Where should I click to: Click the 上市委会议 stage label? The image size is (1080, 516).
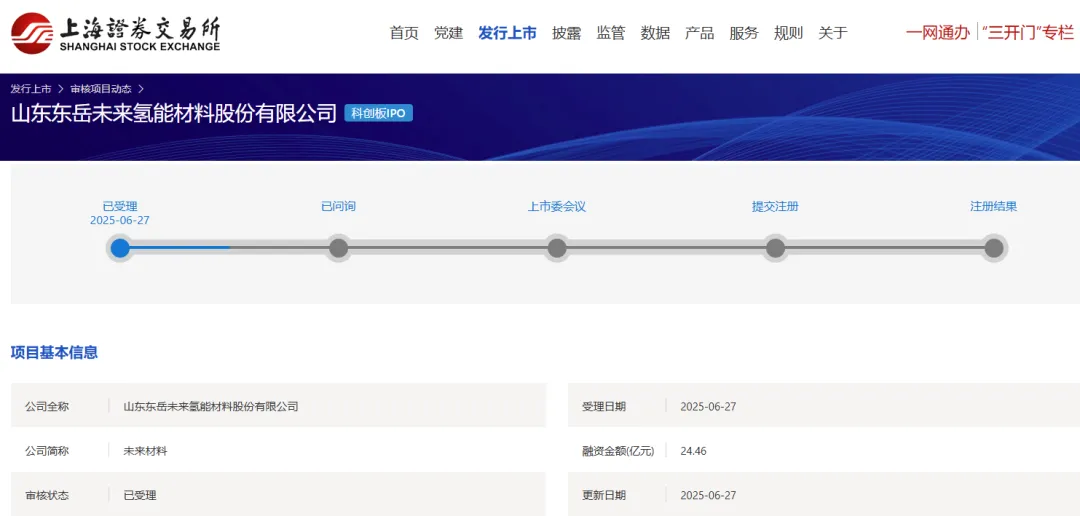coord(557,206)
